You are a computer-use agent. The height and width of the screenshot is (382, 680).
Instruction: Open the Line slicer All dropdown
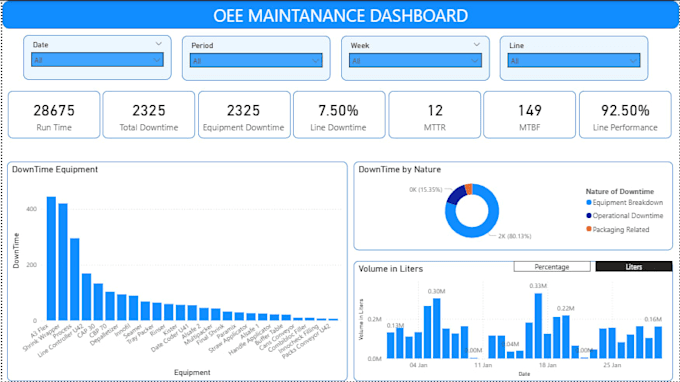tap(574, 60)
